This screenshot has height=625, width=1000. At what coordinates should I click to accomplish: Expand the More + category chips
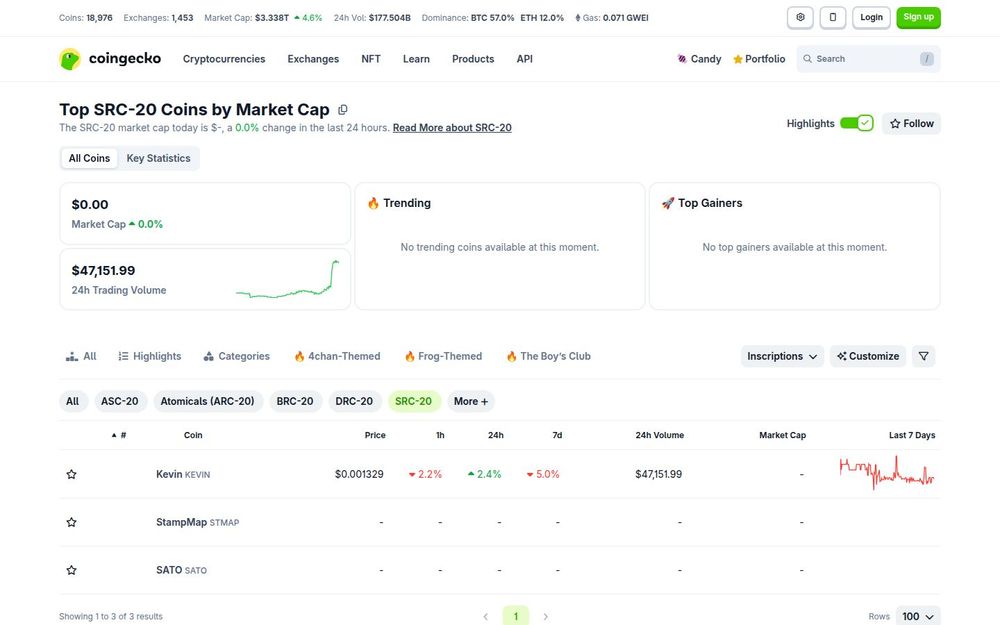pos(471,401)
